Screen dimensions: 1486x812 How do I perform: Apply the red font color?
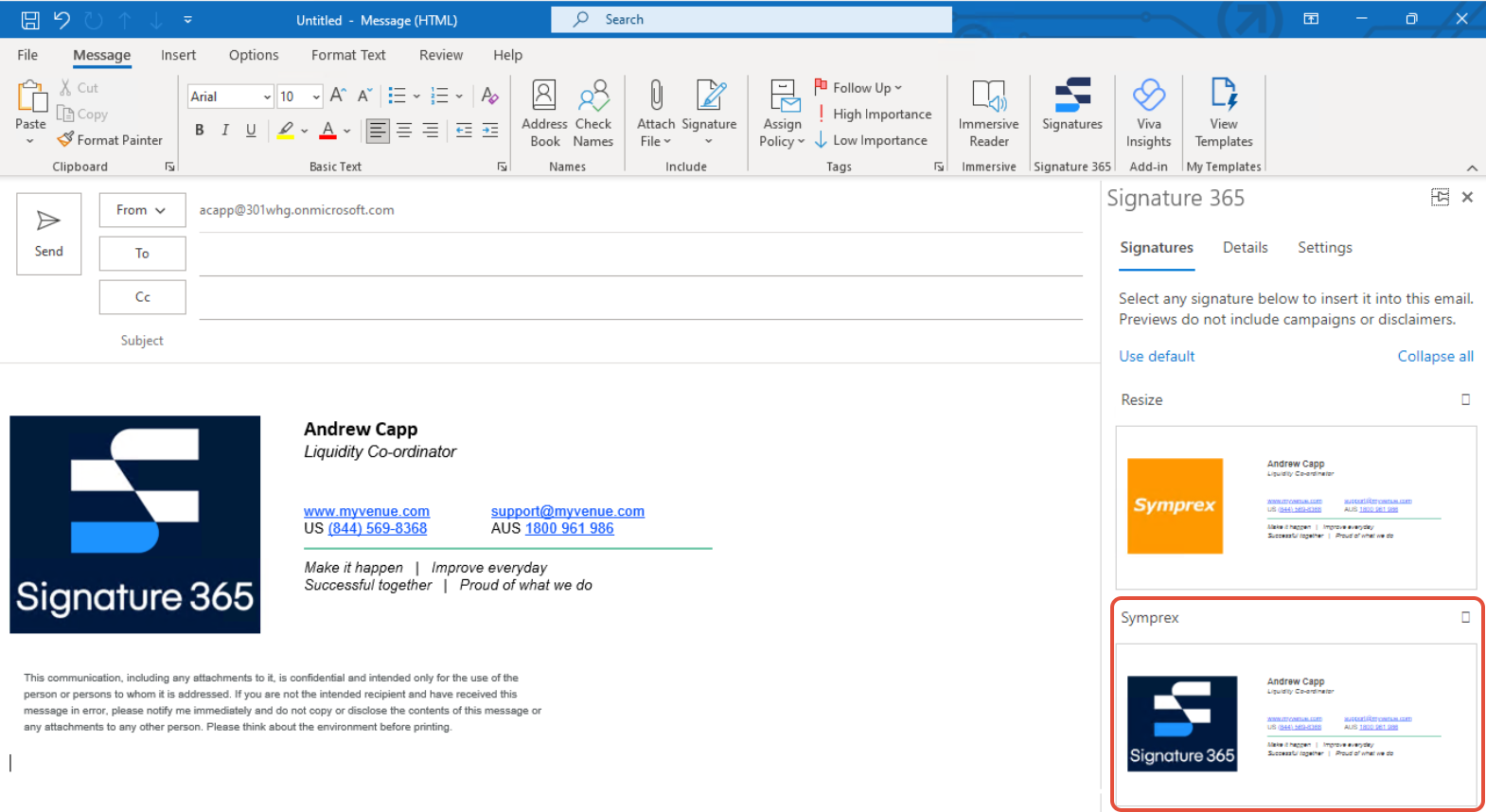pyautogui.click(x=327, y=131)
